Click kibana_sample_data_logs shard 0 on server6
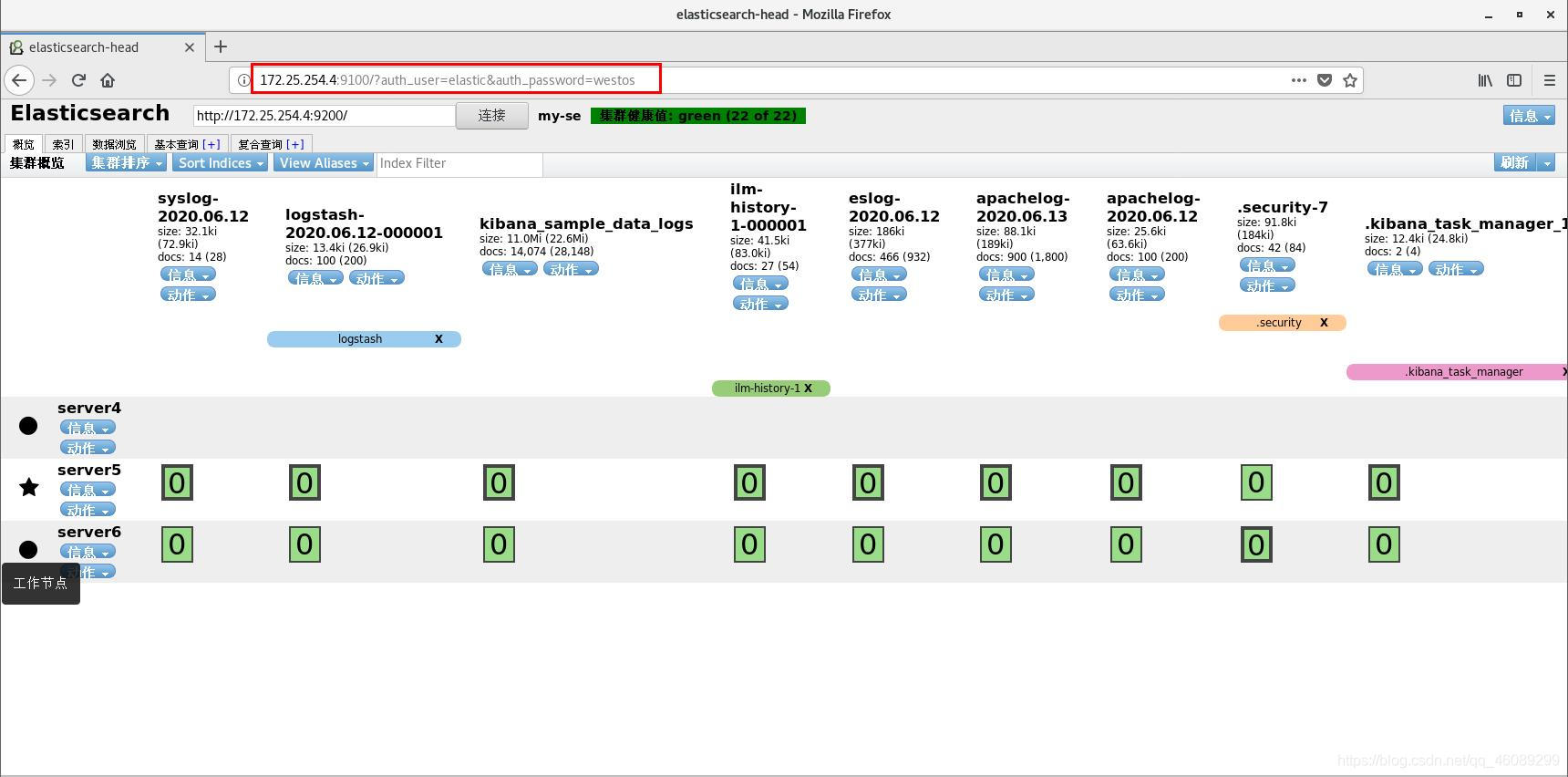This screenshot has width=1568, height=777. click(x=499, y=544)
